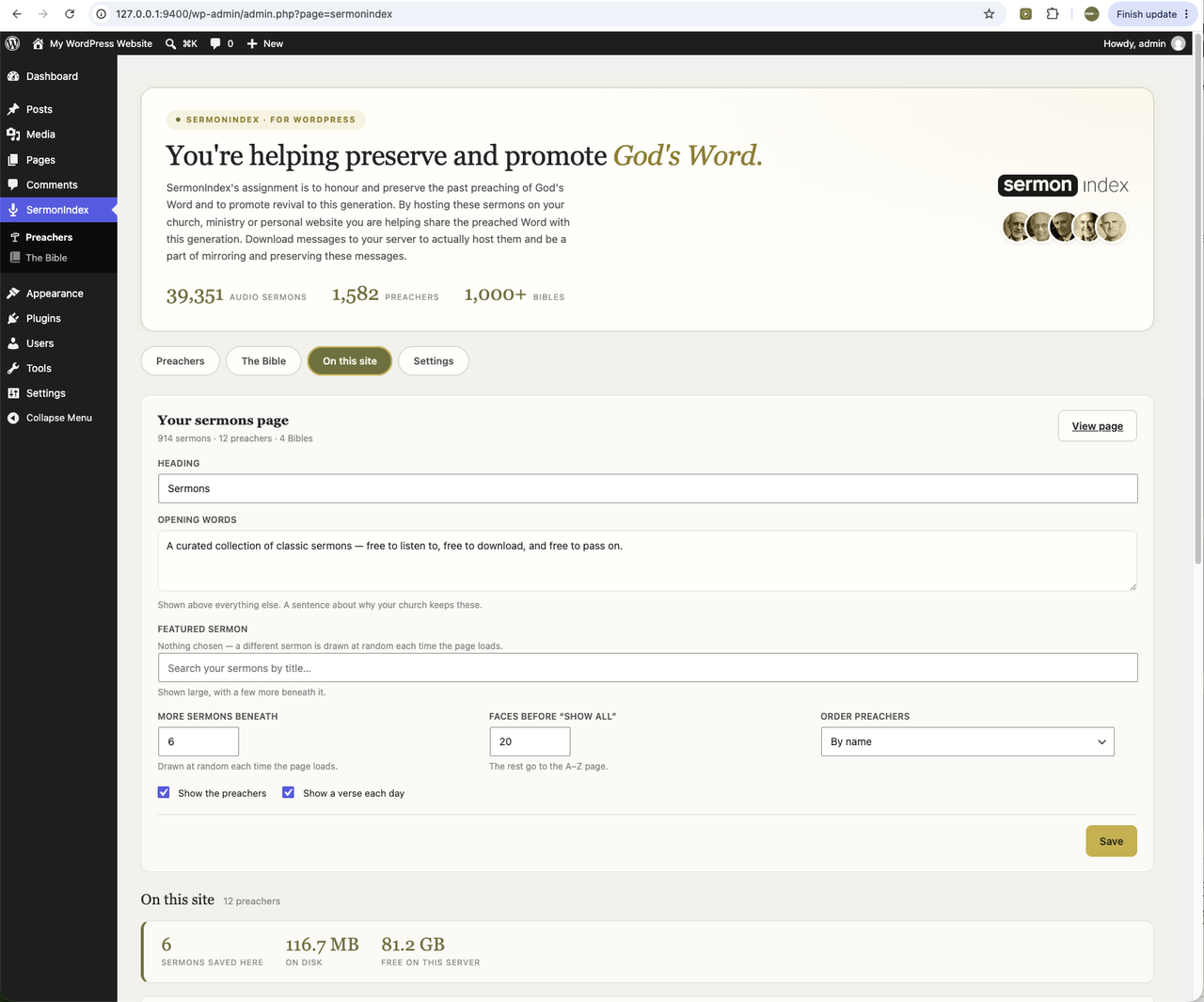Open the Settings tab pill
Image resolution: width=1204 pixels, height=1002 pixels.
(434, 361)
